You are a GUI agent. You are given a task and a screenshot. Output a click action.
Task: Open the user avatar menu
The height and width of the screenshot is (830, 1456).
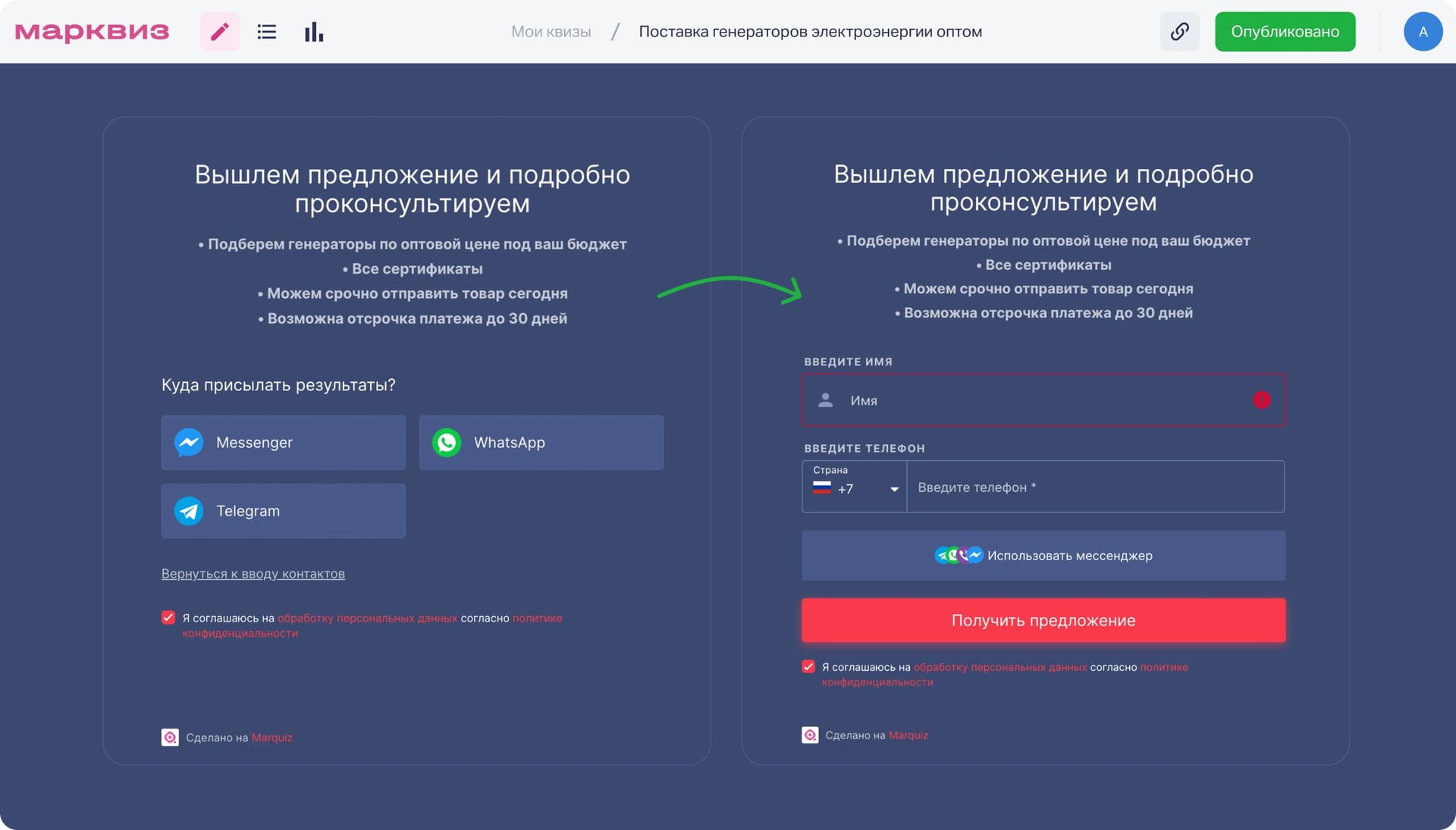(x=1423, y=32)
